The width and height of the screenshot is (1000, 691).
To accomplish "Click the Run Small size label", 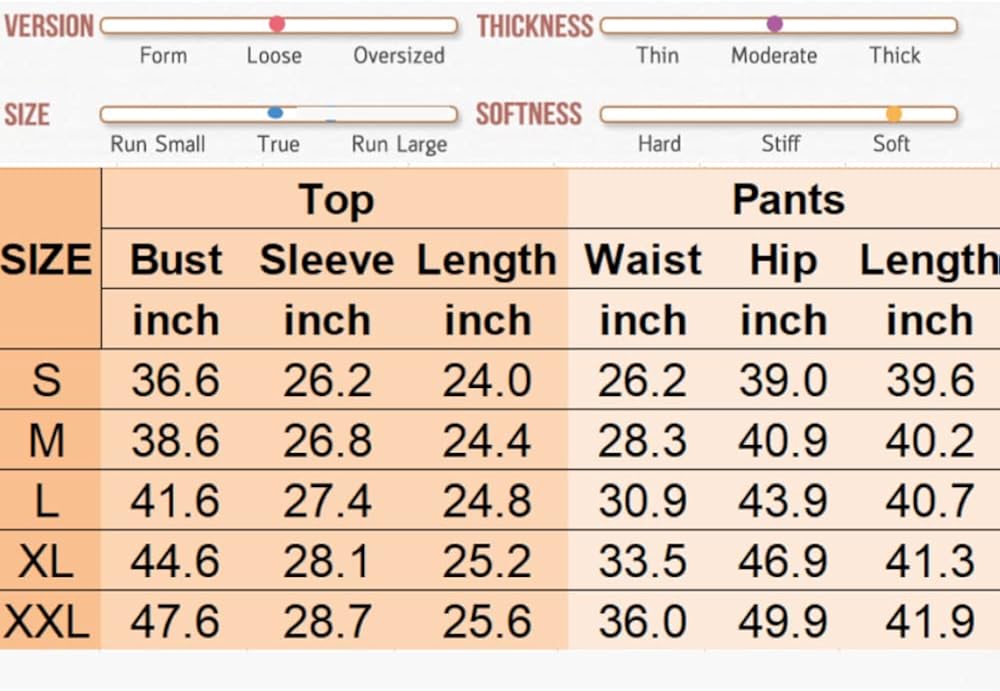I will (157, 144).
